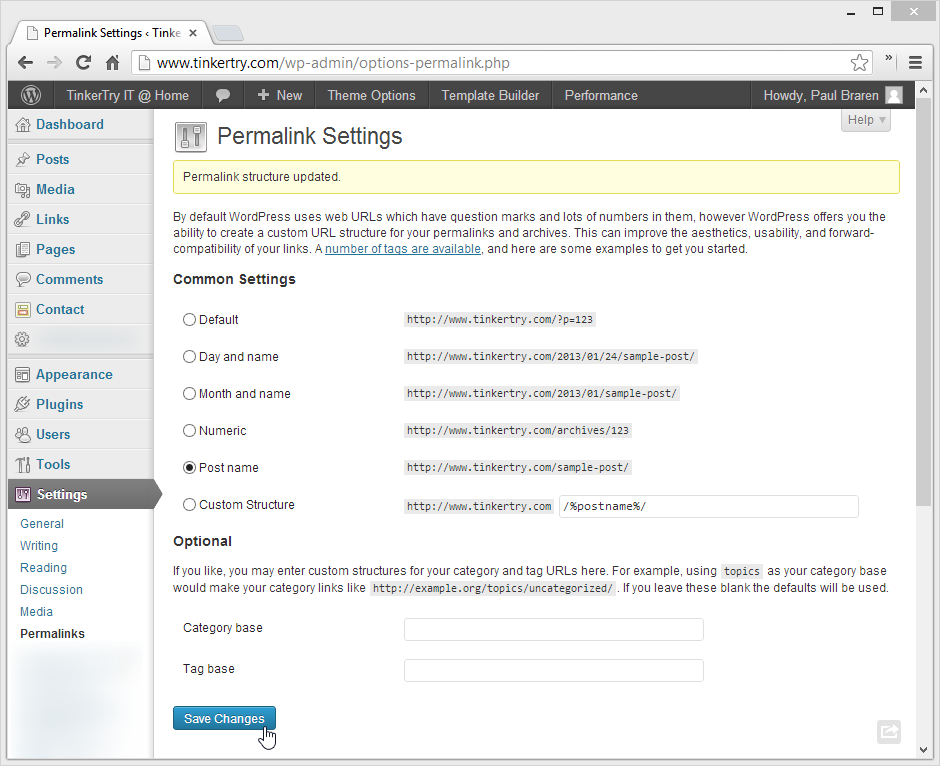Viewport: 940px width, 766px height.
Task: Select the Month and name option
Action: pos(189,394)
